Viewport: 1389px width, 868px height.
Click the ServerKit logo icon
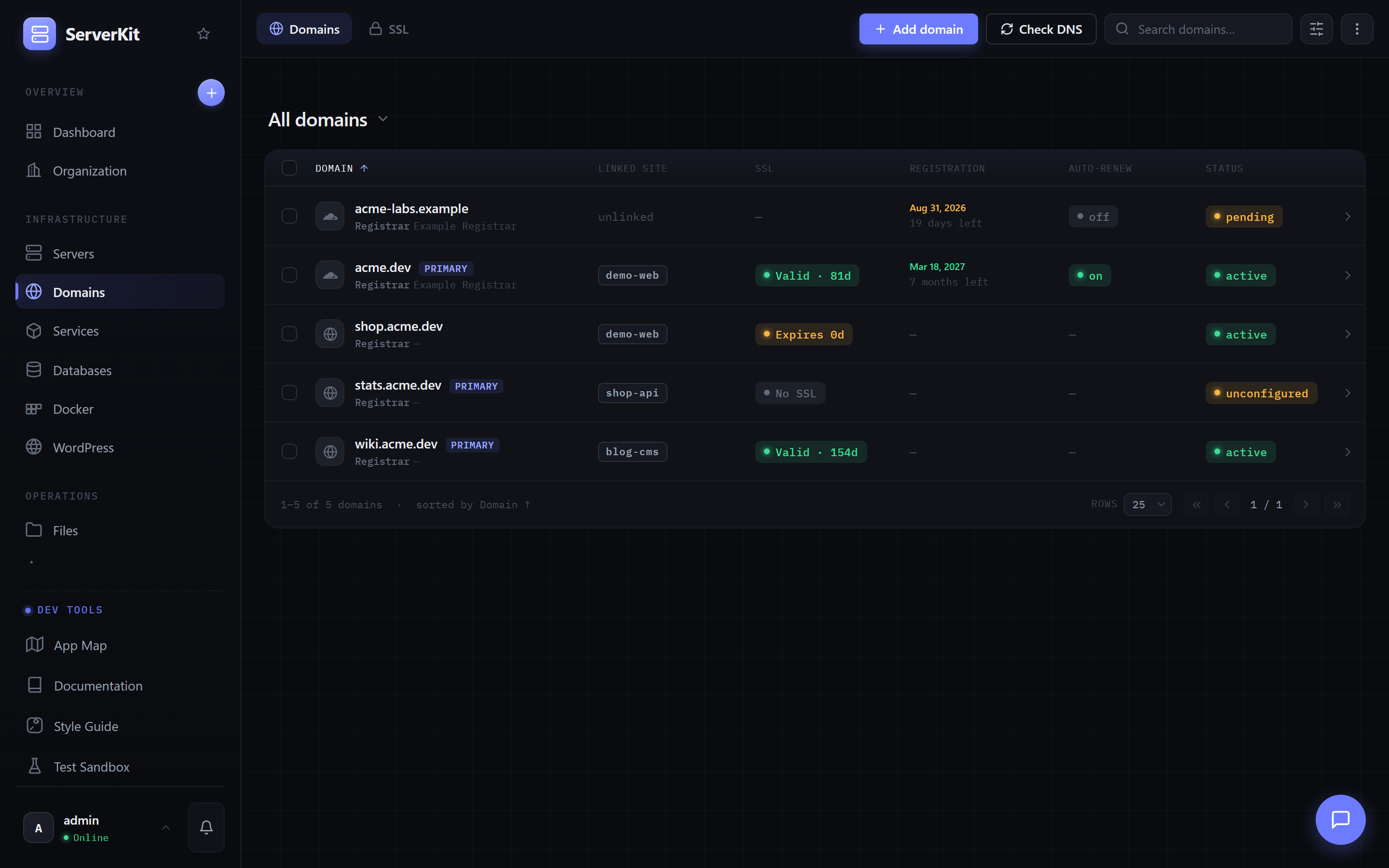click(40, 34)
